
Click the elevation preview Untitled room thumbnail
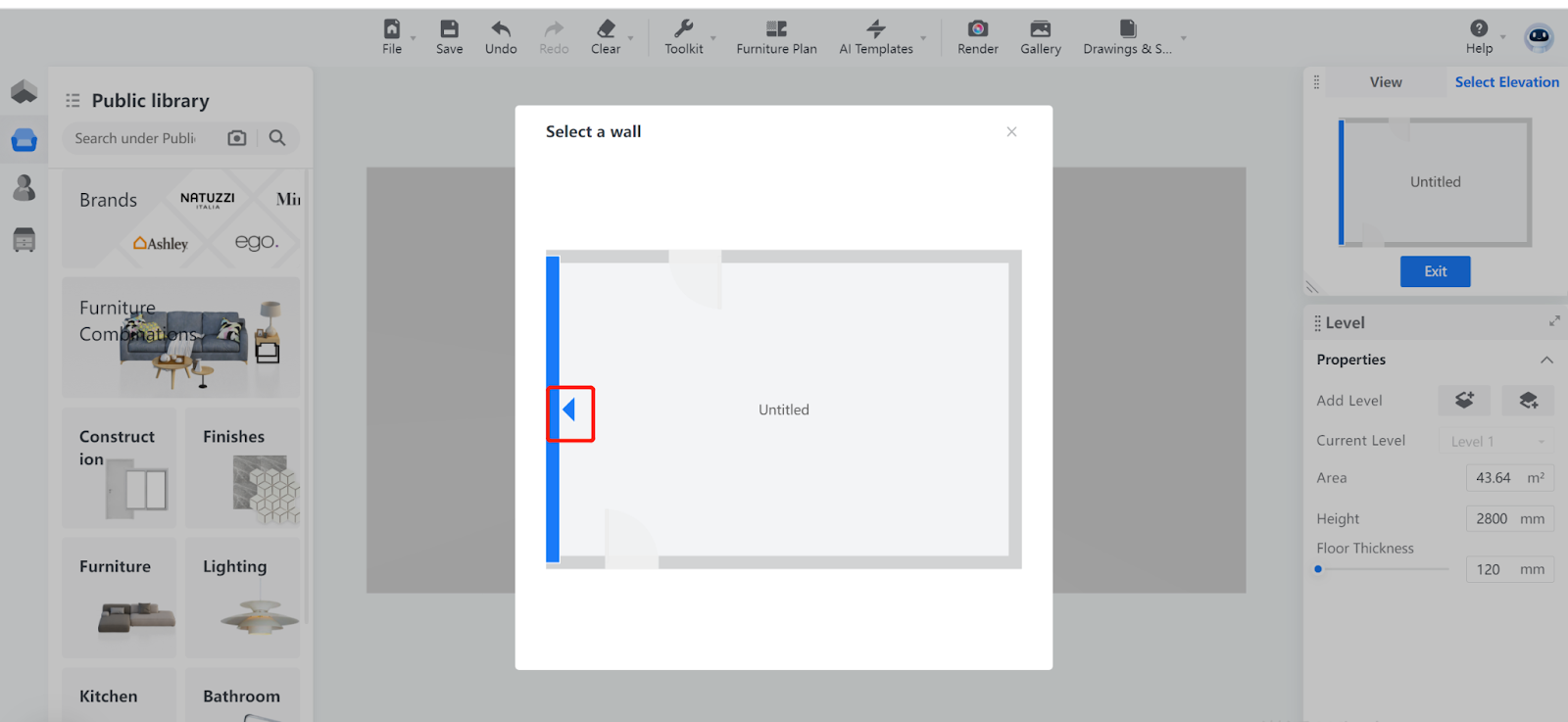[x=1435, y=182]
